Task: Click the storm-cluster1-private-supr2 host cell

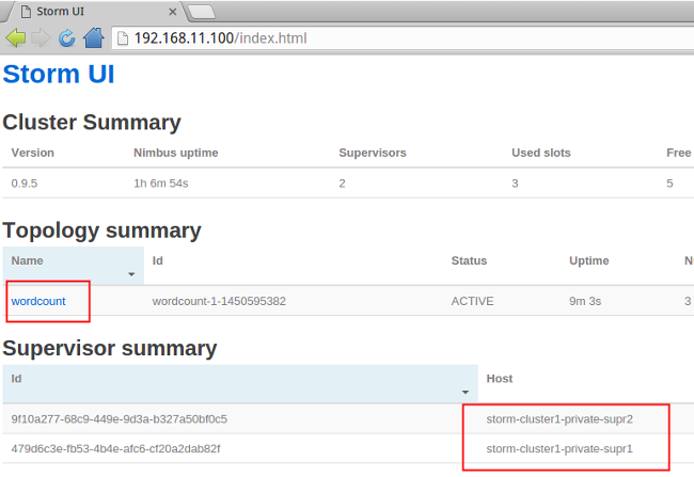Action: (x=559, y=419)
